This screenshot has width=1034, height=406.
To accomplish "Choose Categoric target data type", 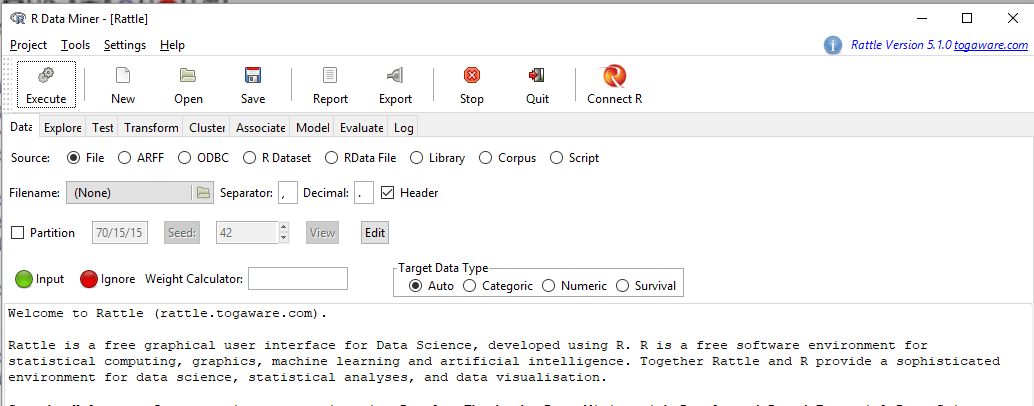I will pyautogui.click(x=470, y=286).
